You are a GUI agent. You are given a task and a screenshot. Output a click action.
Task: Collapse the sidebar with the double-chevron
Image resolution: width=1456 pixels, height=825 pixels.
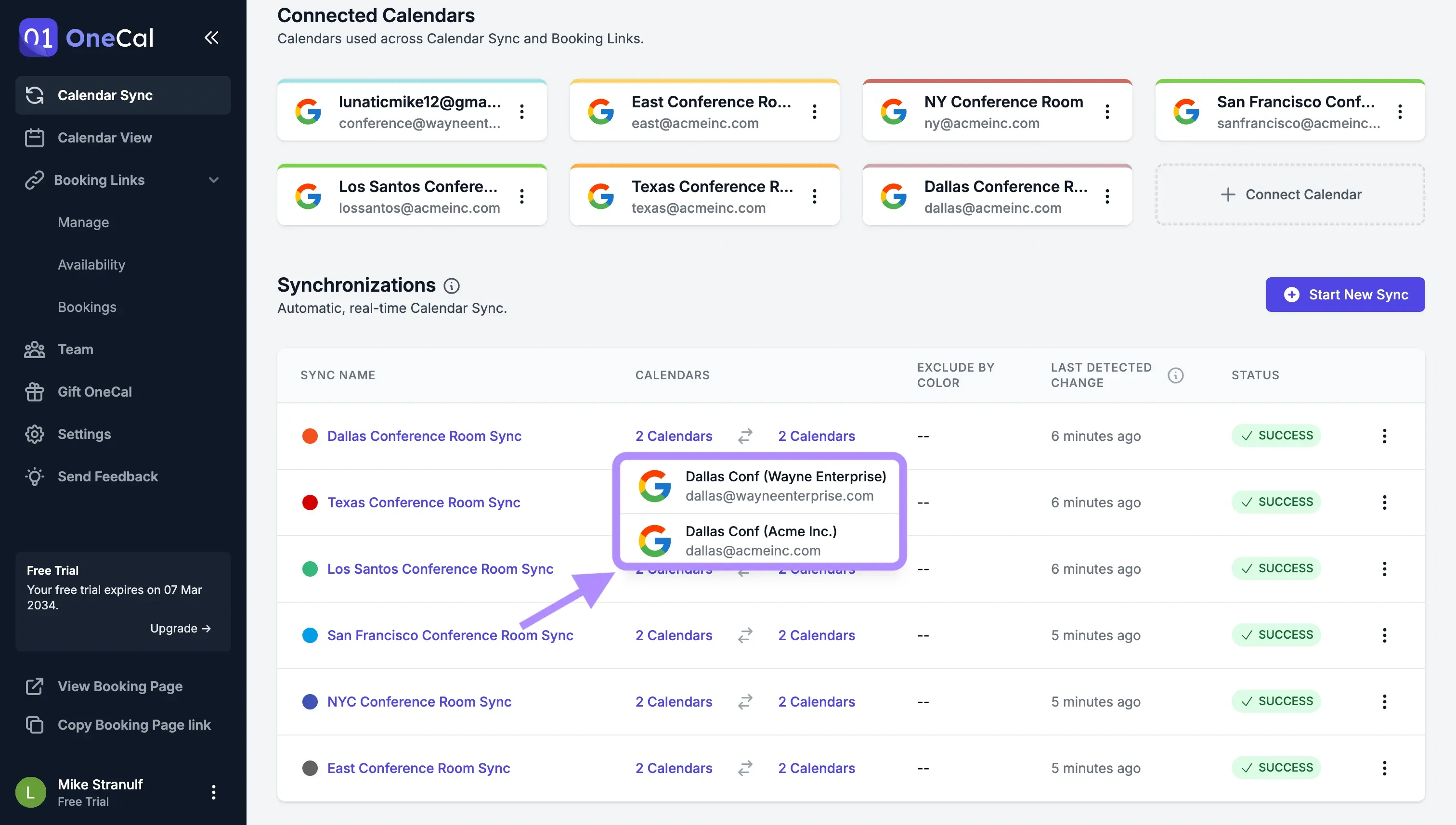(211, 38)
